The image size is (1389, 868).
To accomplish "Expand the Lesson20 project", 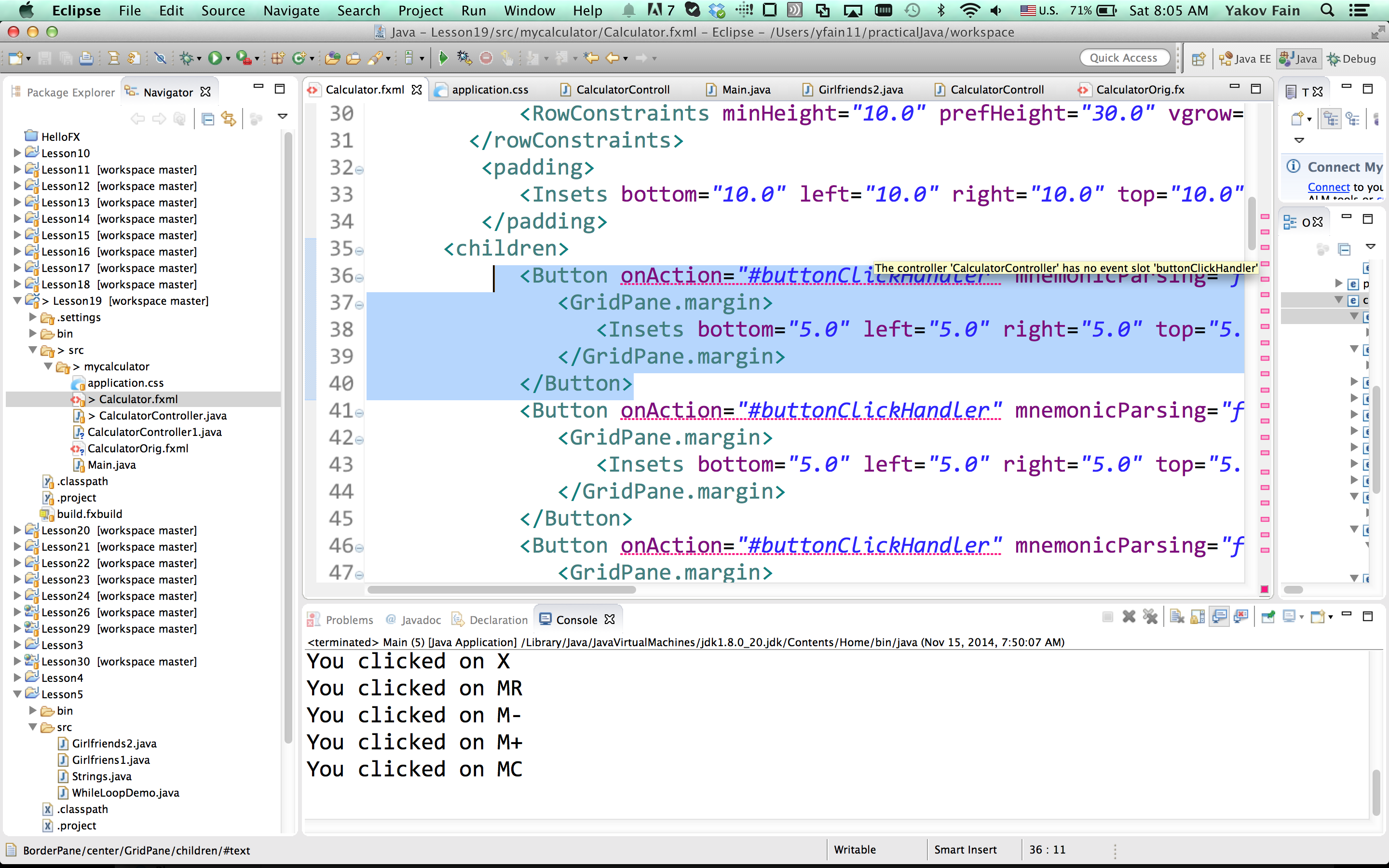I will (x=17, y=530).
